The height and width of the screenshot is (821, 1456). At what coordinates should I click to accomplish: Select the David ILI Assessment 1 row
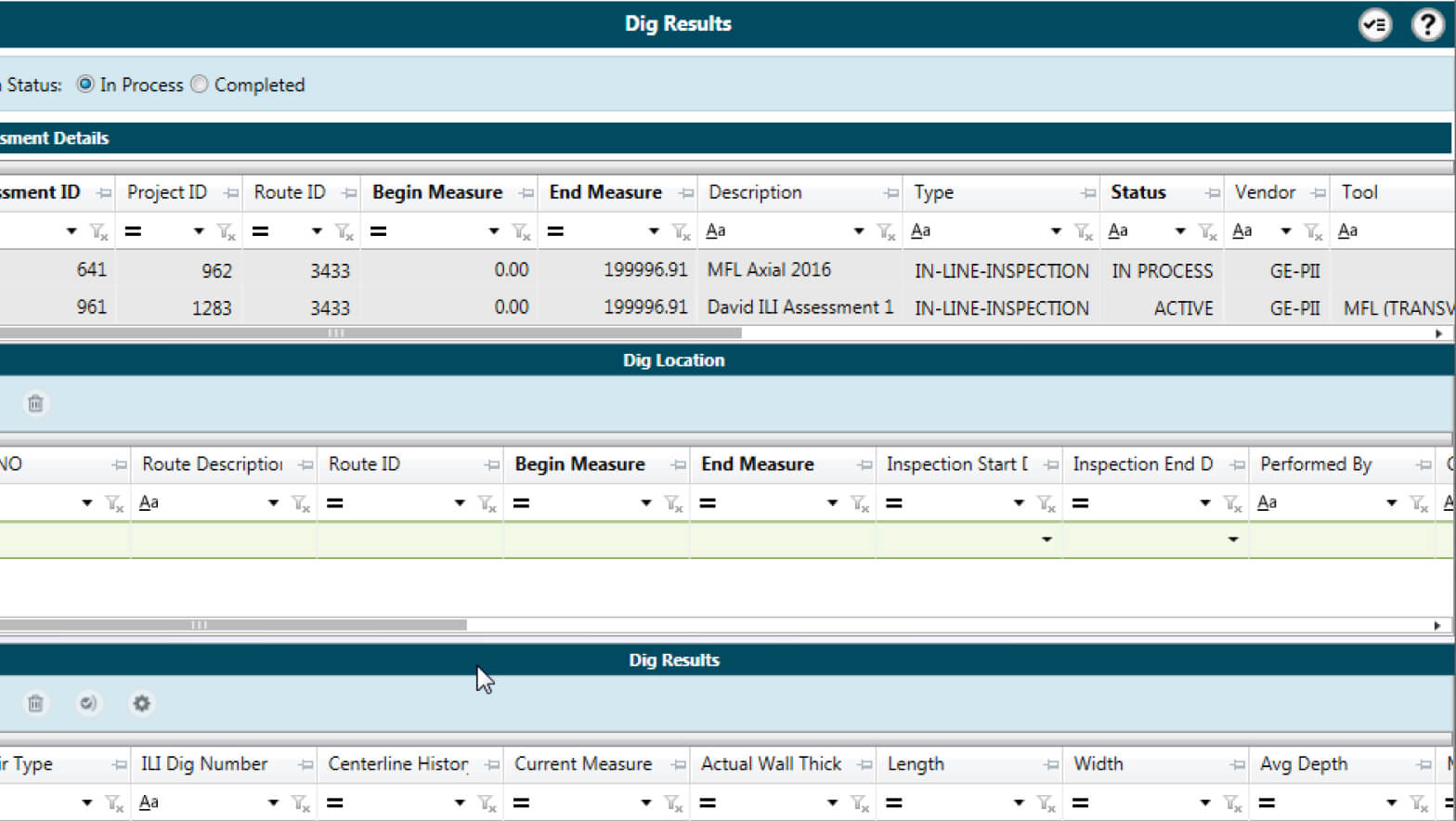(799, 307)
